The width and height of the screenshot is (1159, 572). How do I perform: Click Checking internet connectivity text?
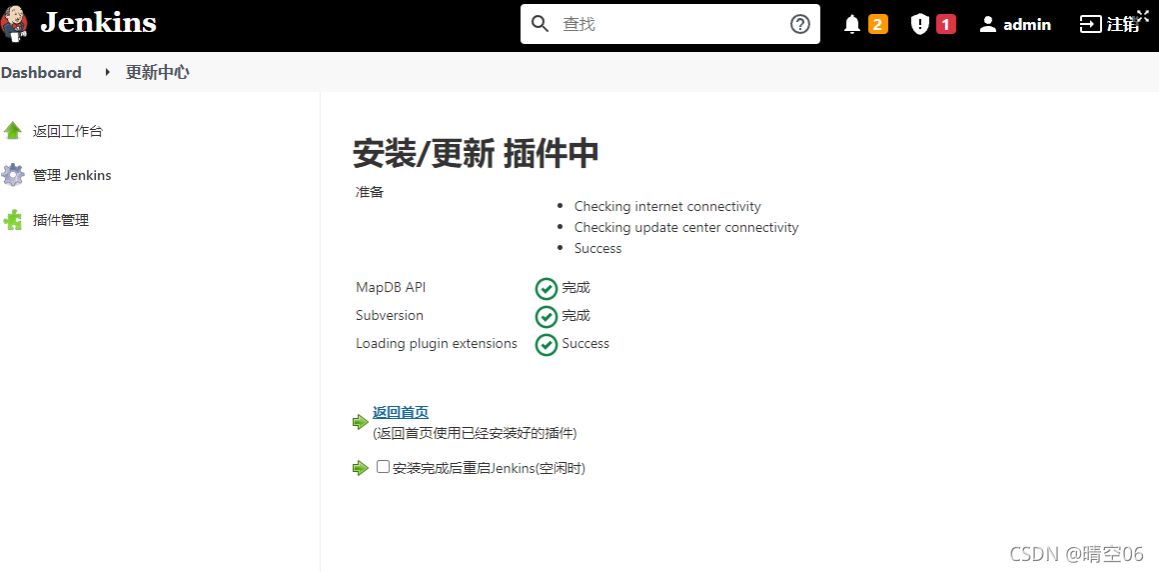(x=667, y=206)
